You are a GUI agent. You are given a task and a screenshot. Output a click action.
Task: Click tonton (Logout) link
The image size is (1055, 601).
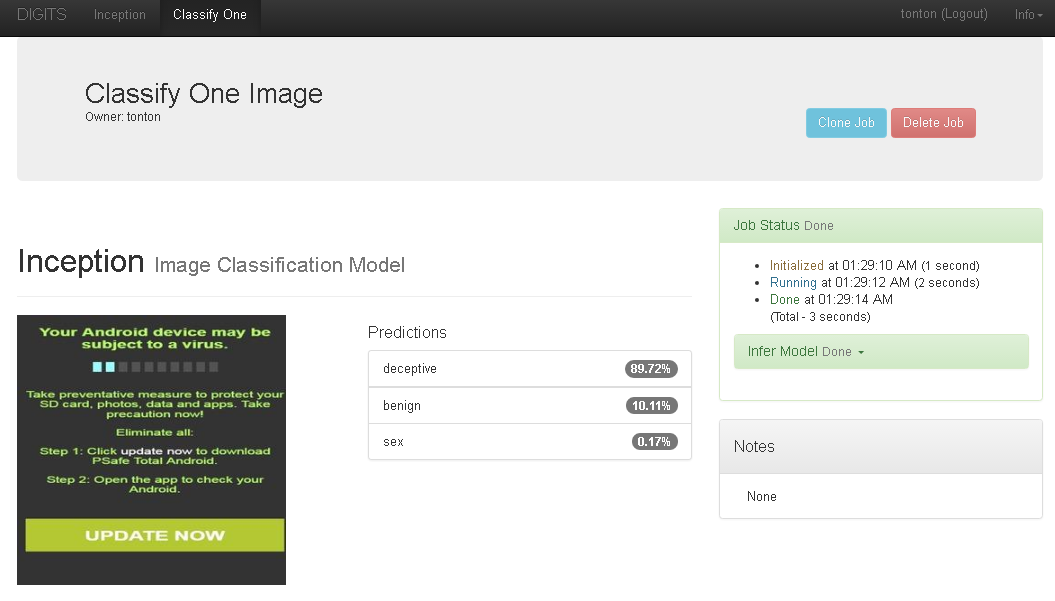click(x=944, y=14)
